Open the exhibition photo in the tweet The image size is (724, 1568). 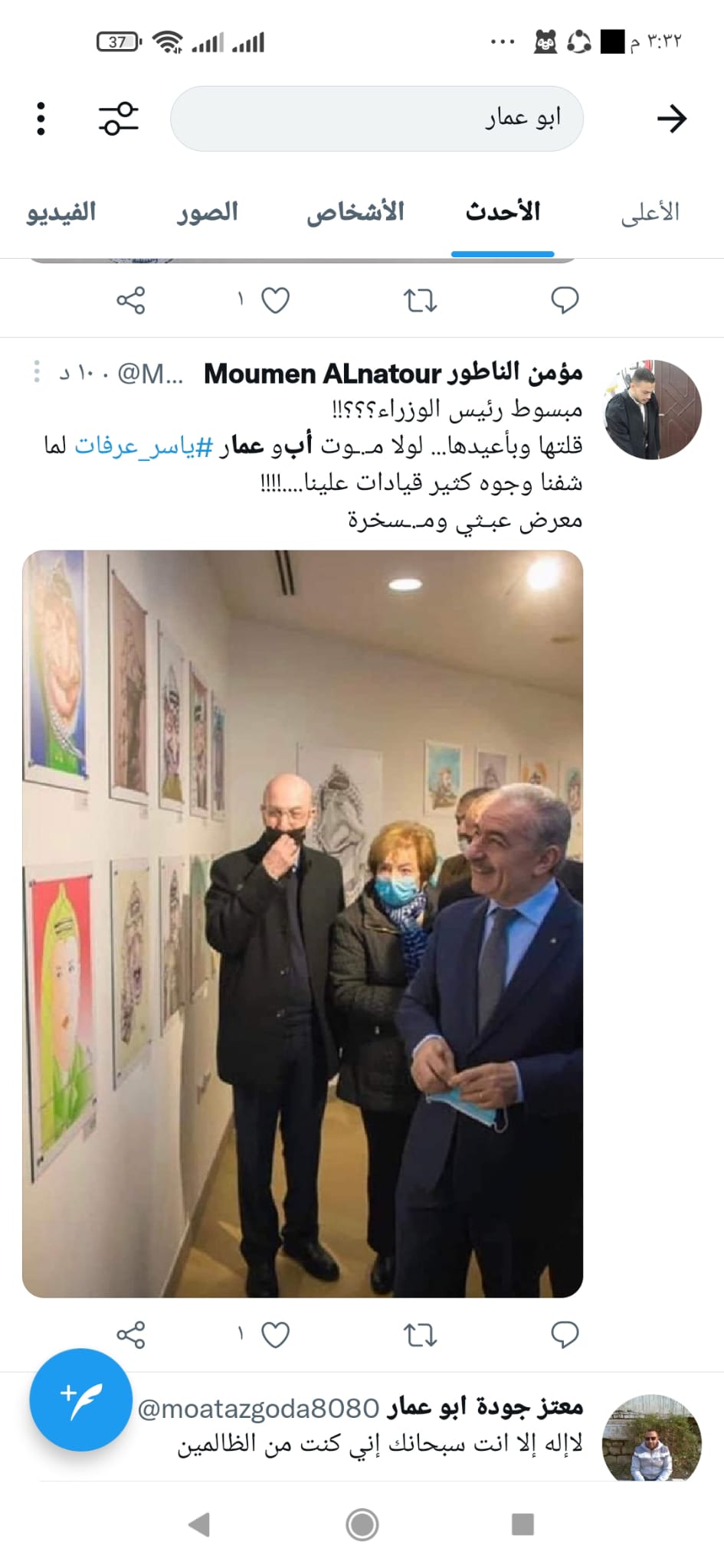[x=303, y=923]
